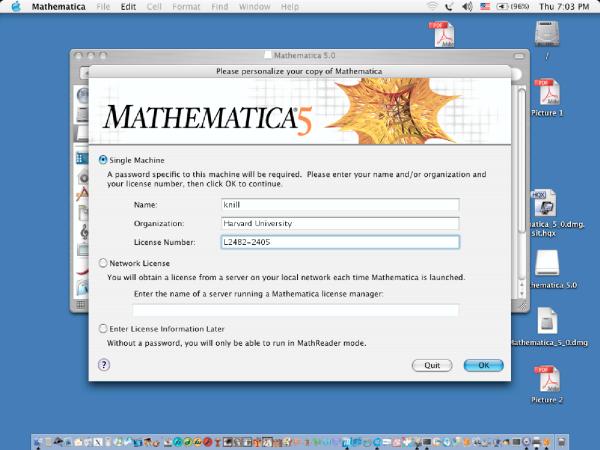Click the license manager server name field
Image resolution: width=600 pixels, height=450 pixels.
pos(295,310)
